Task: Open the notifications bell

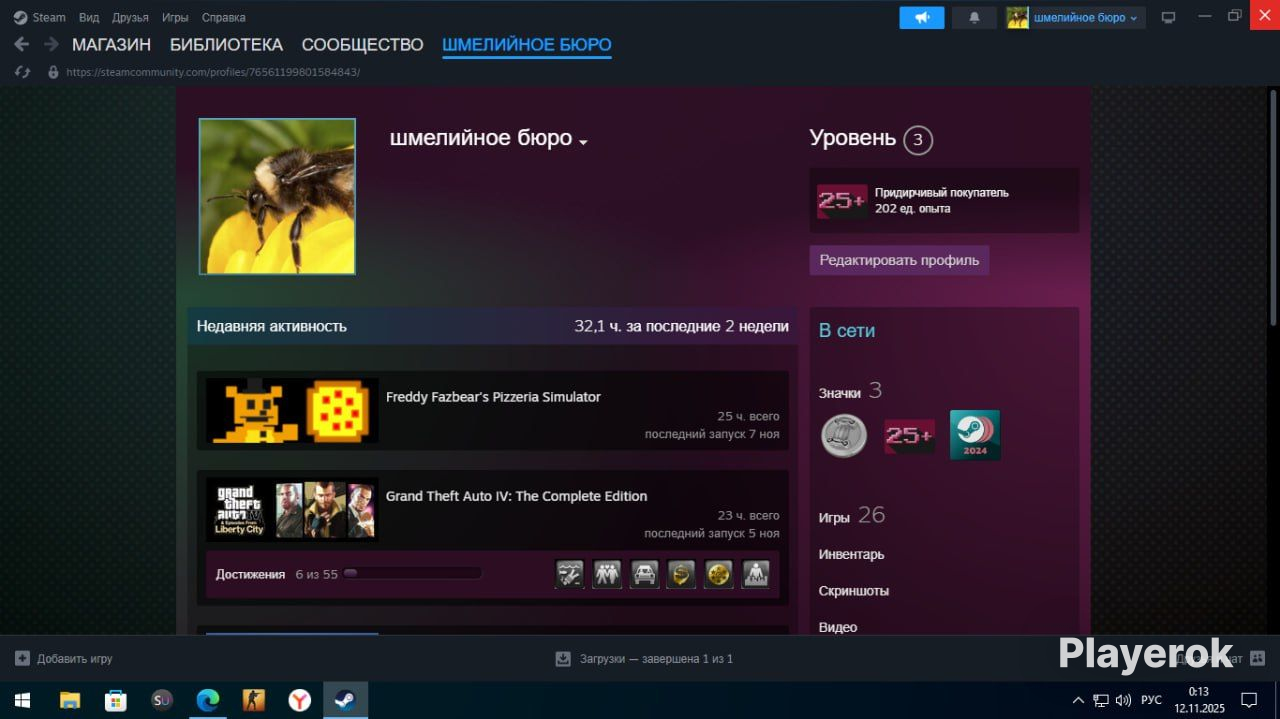Action: (x=974, y=17)
